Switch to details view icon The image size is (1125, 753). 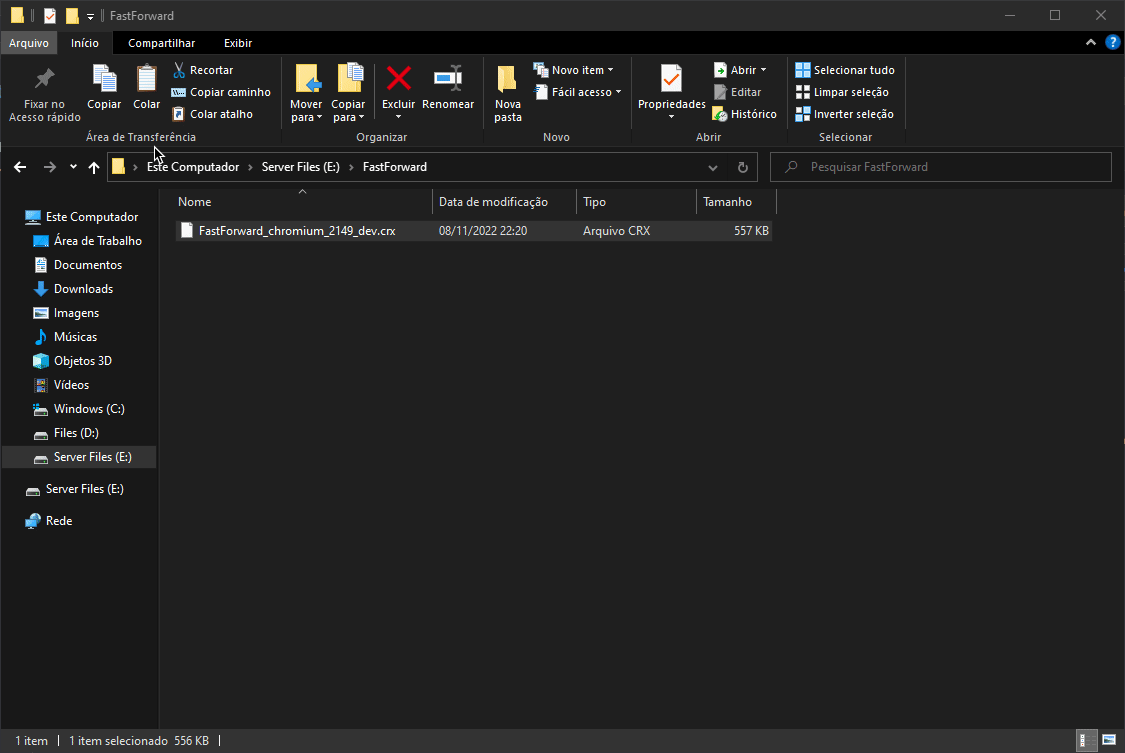pyautogui.click(x=1087, y=740)
